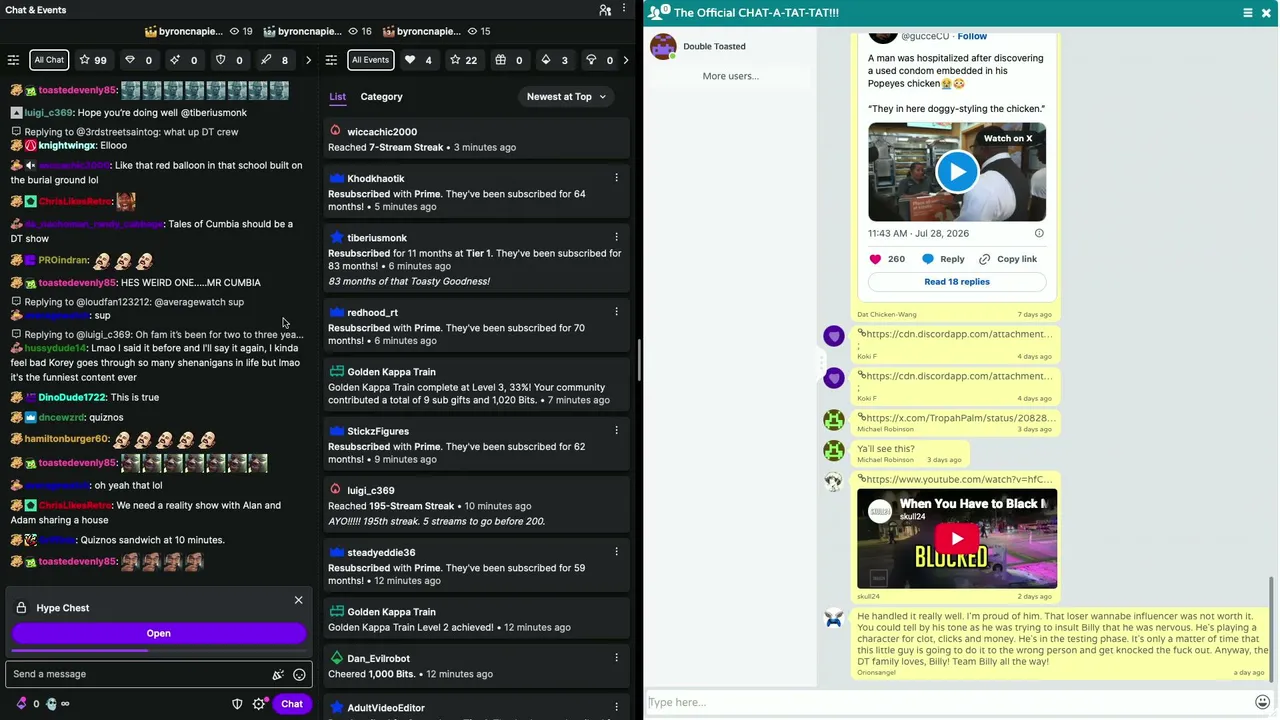Image resolution: width=1280 pixels, height=720 pixels.
Task: Open options menu for AdultVideoEditor event
Action: pos(616,707)
